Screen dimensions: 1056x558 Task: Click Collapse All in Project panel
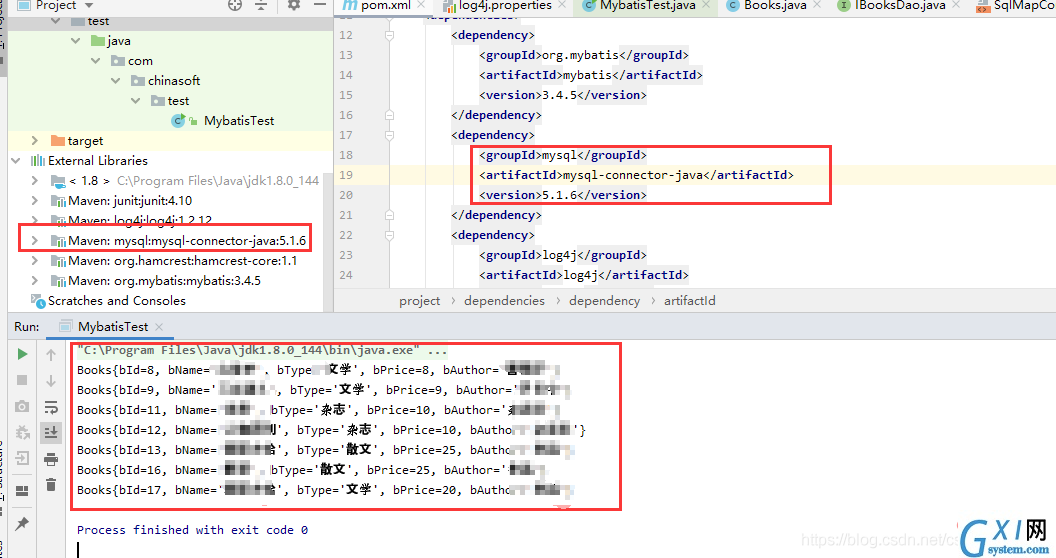261,5
